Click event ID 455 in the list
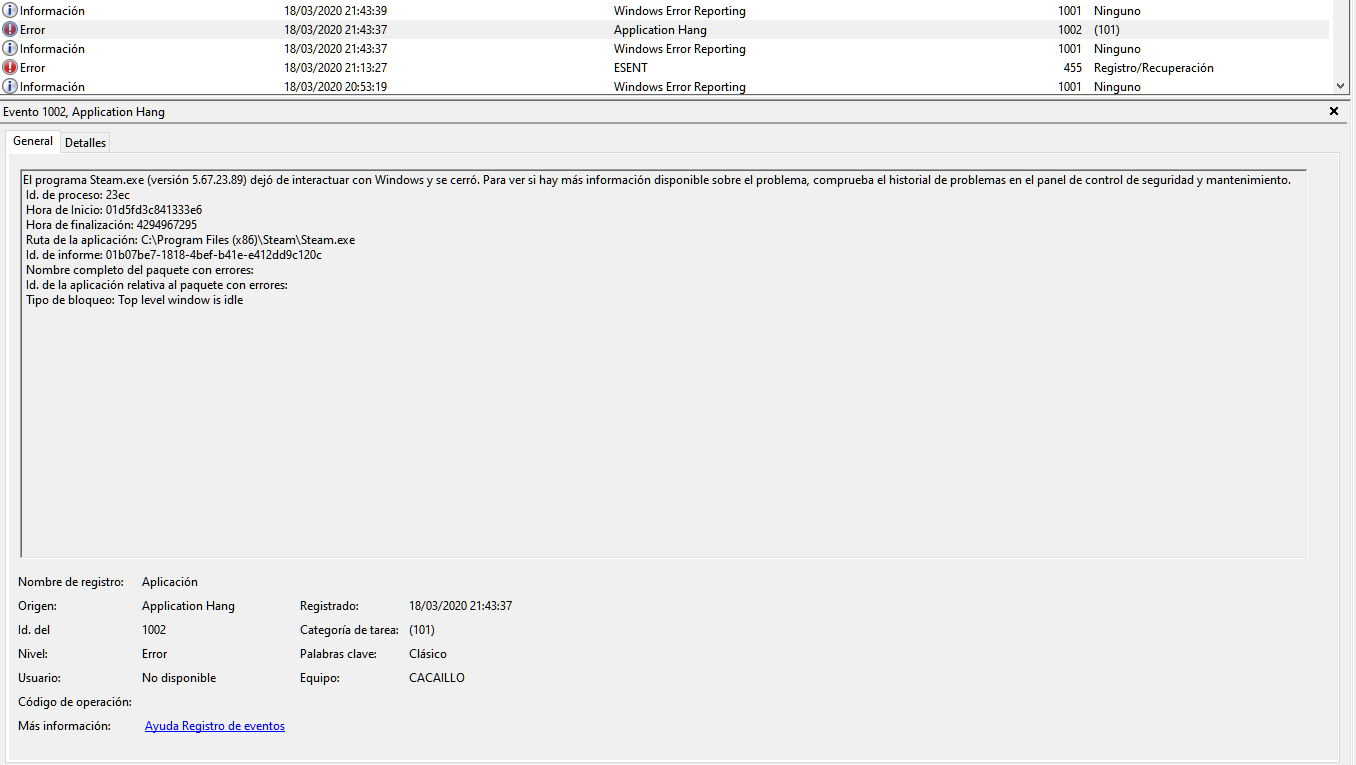This screenshot has height=765, width=1356. 1072,68
